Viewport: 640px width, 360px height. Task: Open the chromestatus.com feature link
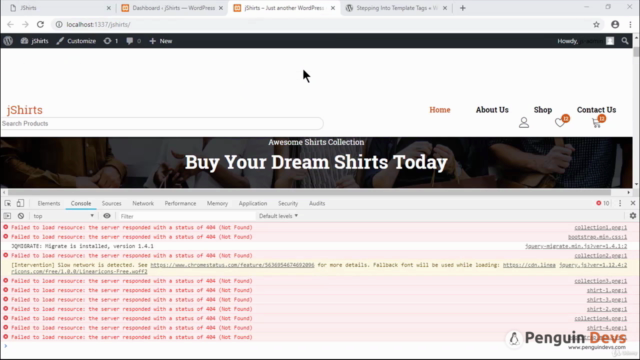tap(232, 265)
